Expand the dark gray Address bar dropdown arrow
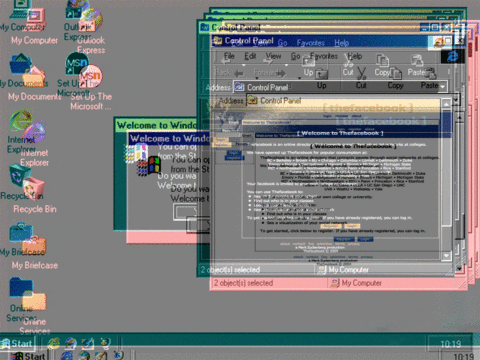Image resolution: width=480 pixels, height=360 pixels. click(443, 86)
